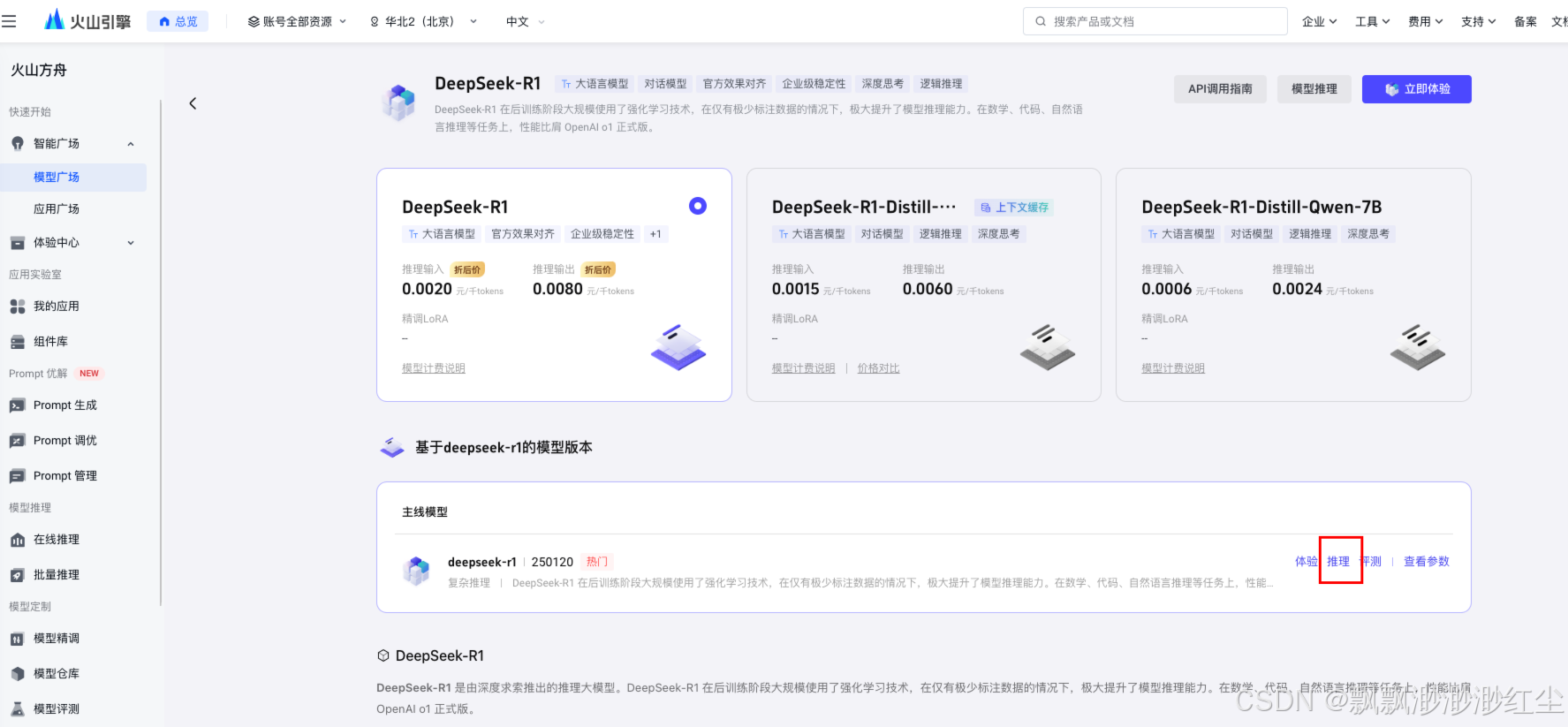Click 查看参数 link for deepseek-r1
Viewport: 1568px width, 727px height.
pos(1427,561)
